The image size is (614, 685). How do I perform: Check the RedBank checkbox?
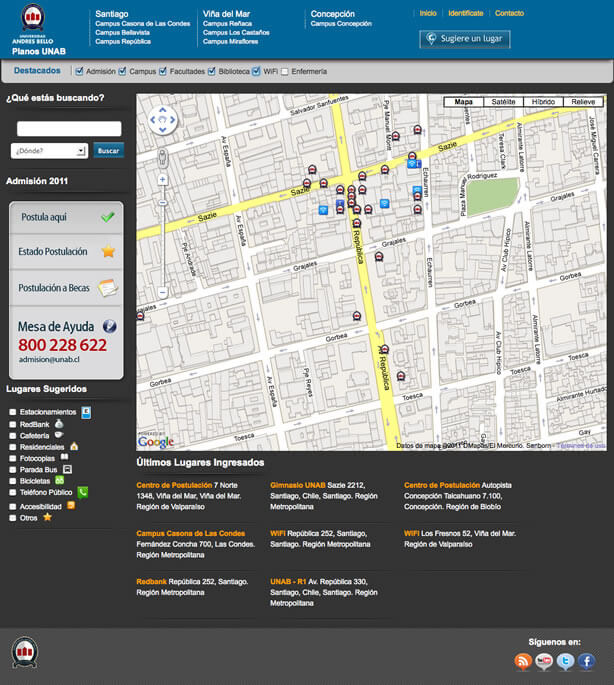[13, 424]
